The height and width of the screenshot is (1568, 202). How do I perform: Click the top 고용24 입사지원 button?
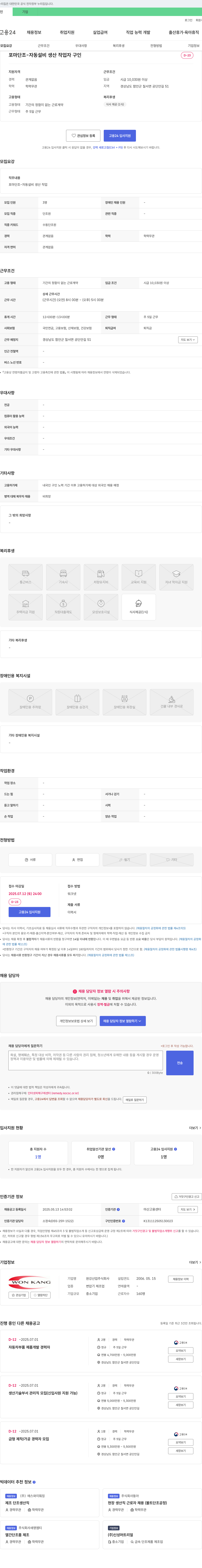(x=120, y=136)
